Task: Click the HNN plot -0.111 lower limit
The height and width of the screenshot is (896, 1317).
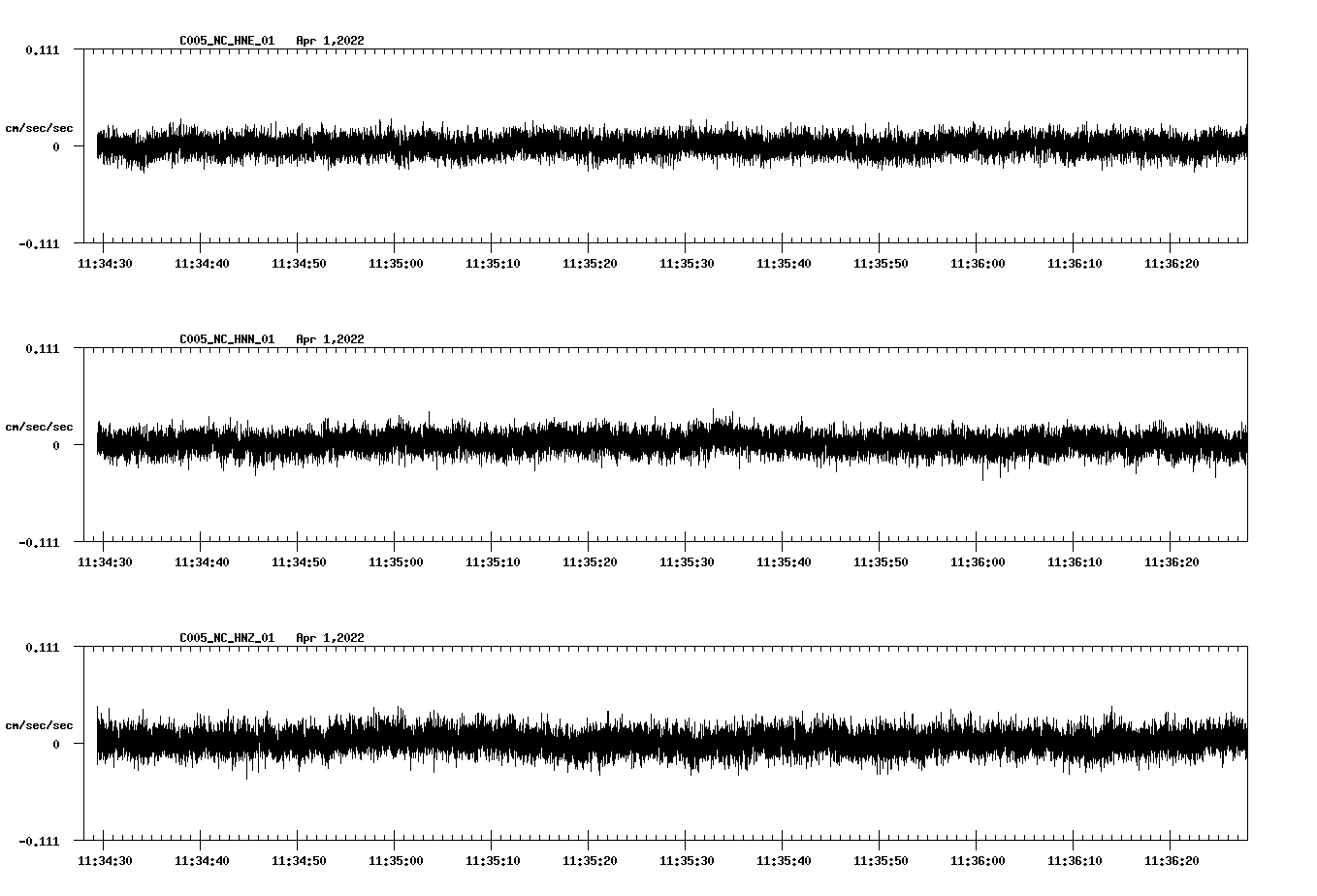Action: [39, 543]
